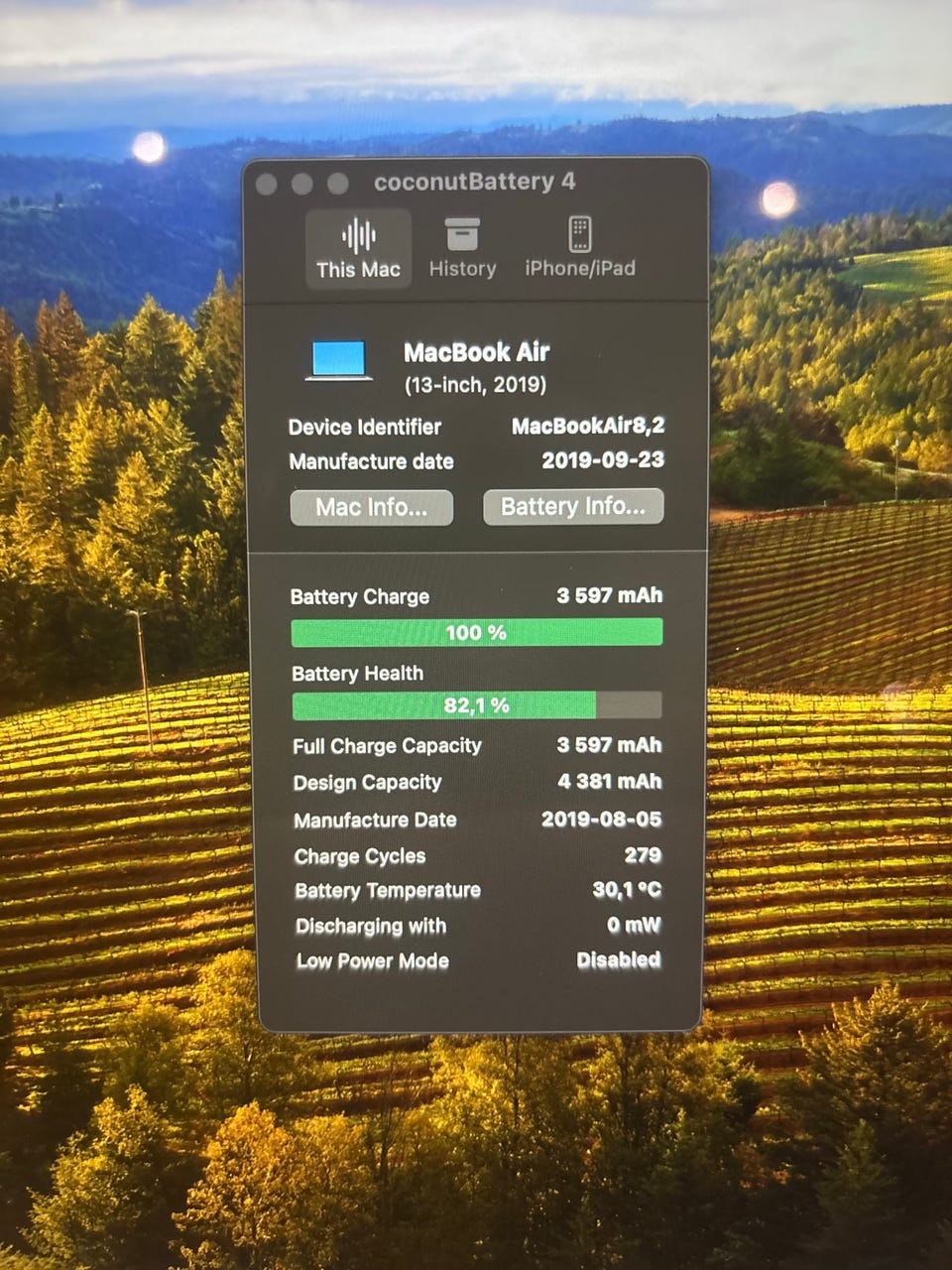
Task: Minimize the coconutBattery window
Action: tap(302, 185)
